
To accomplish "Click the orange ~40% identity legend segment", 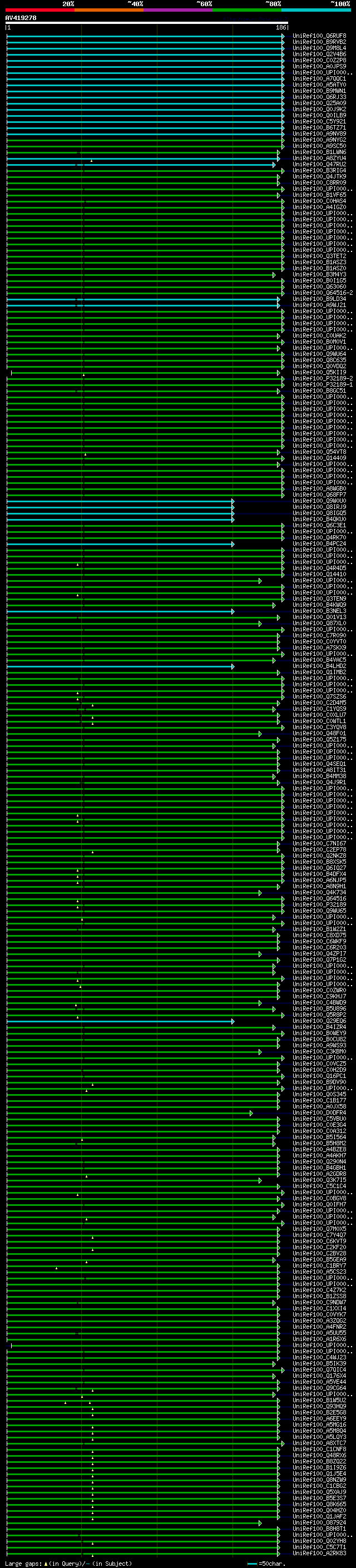I will pos(109,10).
